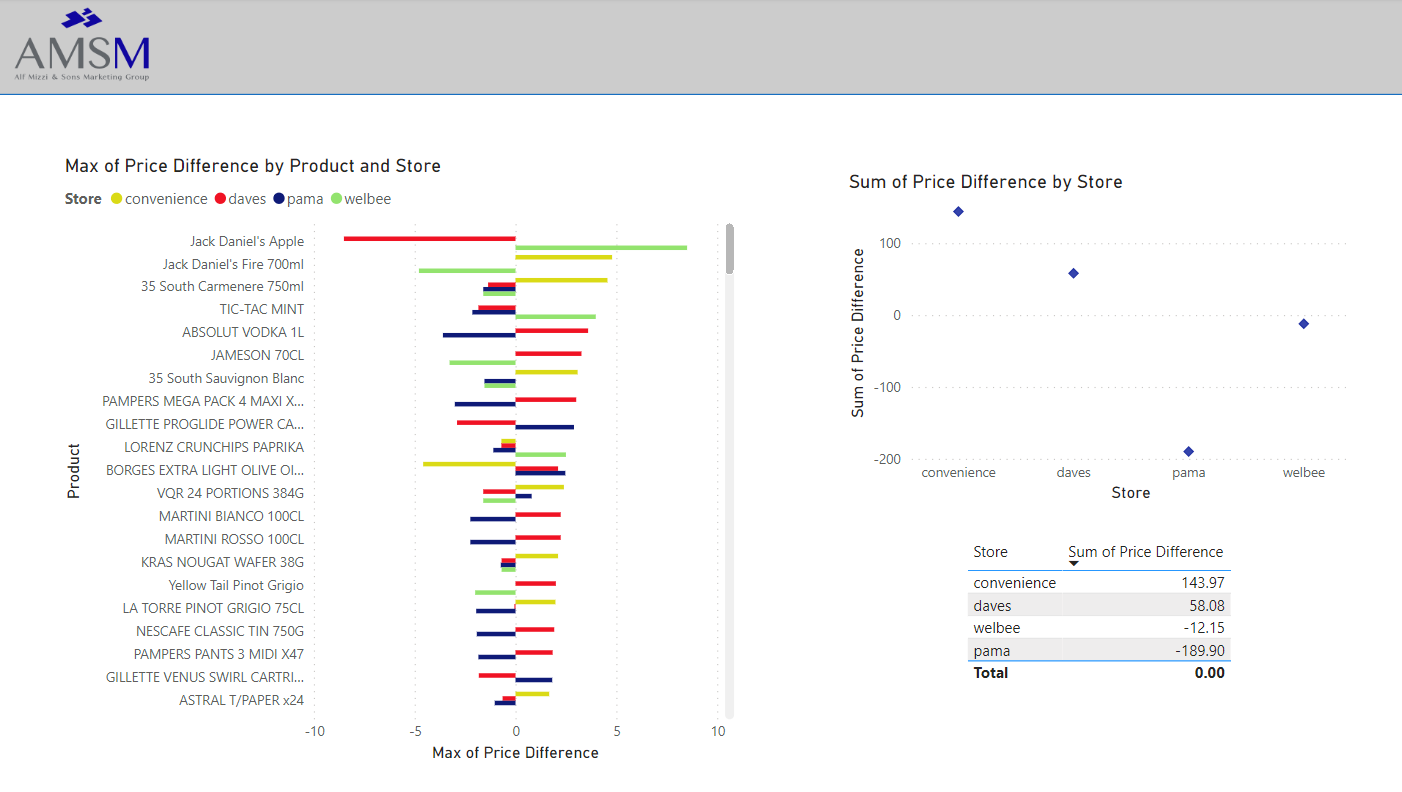Select the pama data point in scatter chart
Viewport: 1402px width, 792px height.
coord(1188,451)
